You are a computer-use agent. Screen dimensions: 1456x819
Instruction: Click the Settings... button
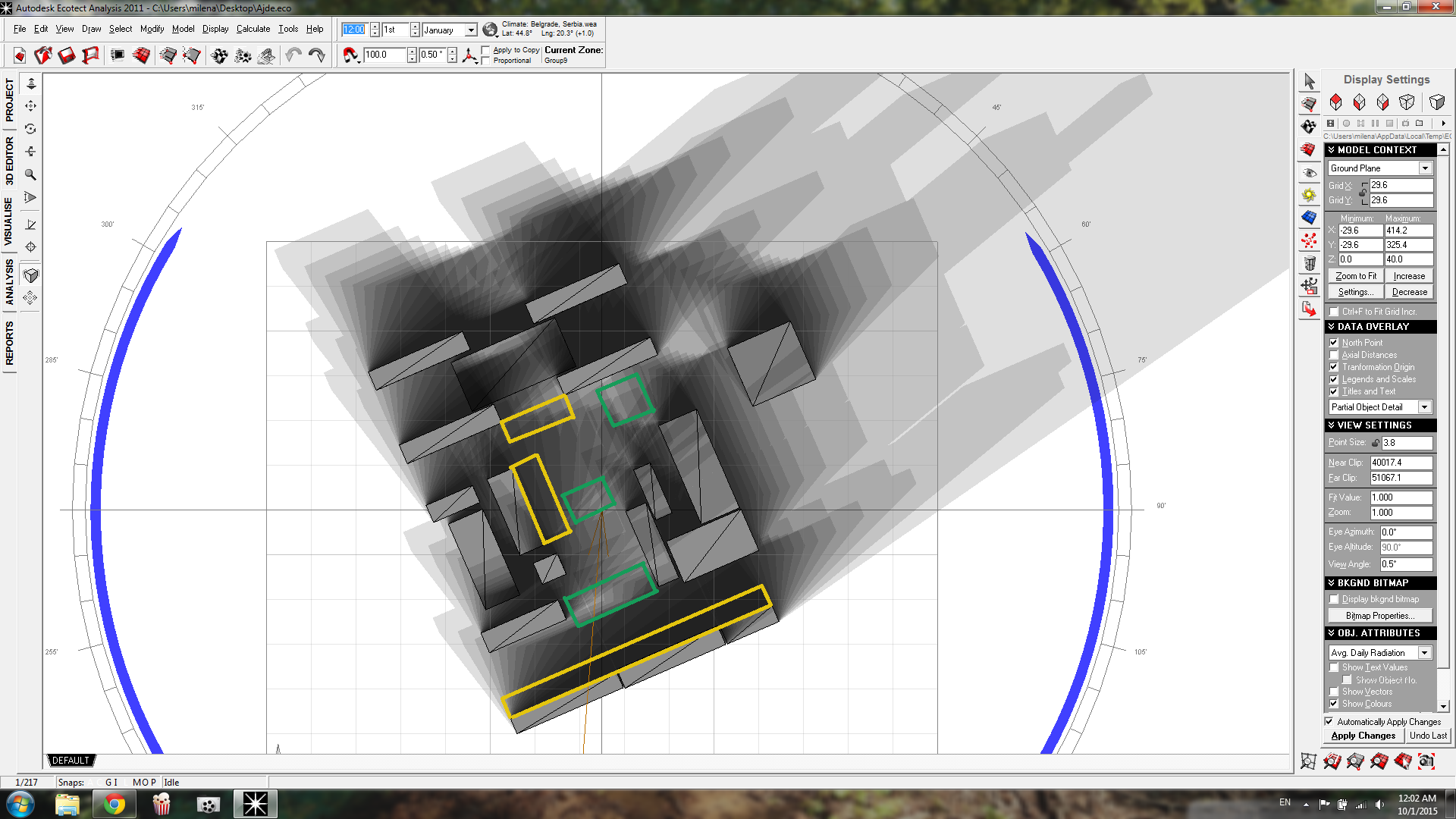(x=1356, y=292)
